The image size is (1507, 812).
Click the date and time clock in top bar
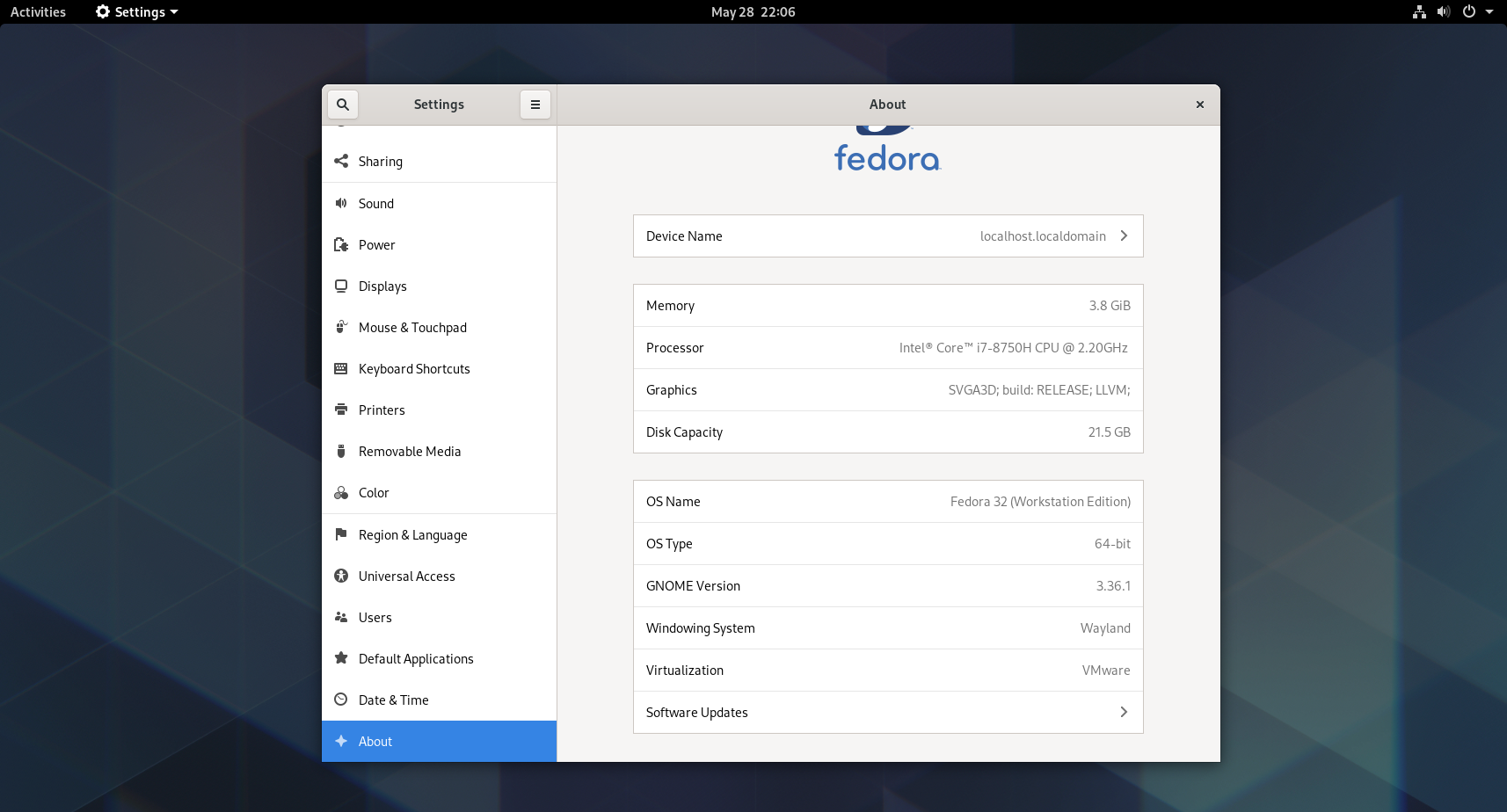(753, 11)
